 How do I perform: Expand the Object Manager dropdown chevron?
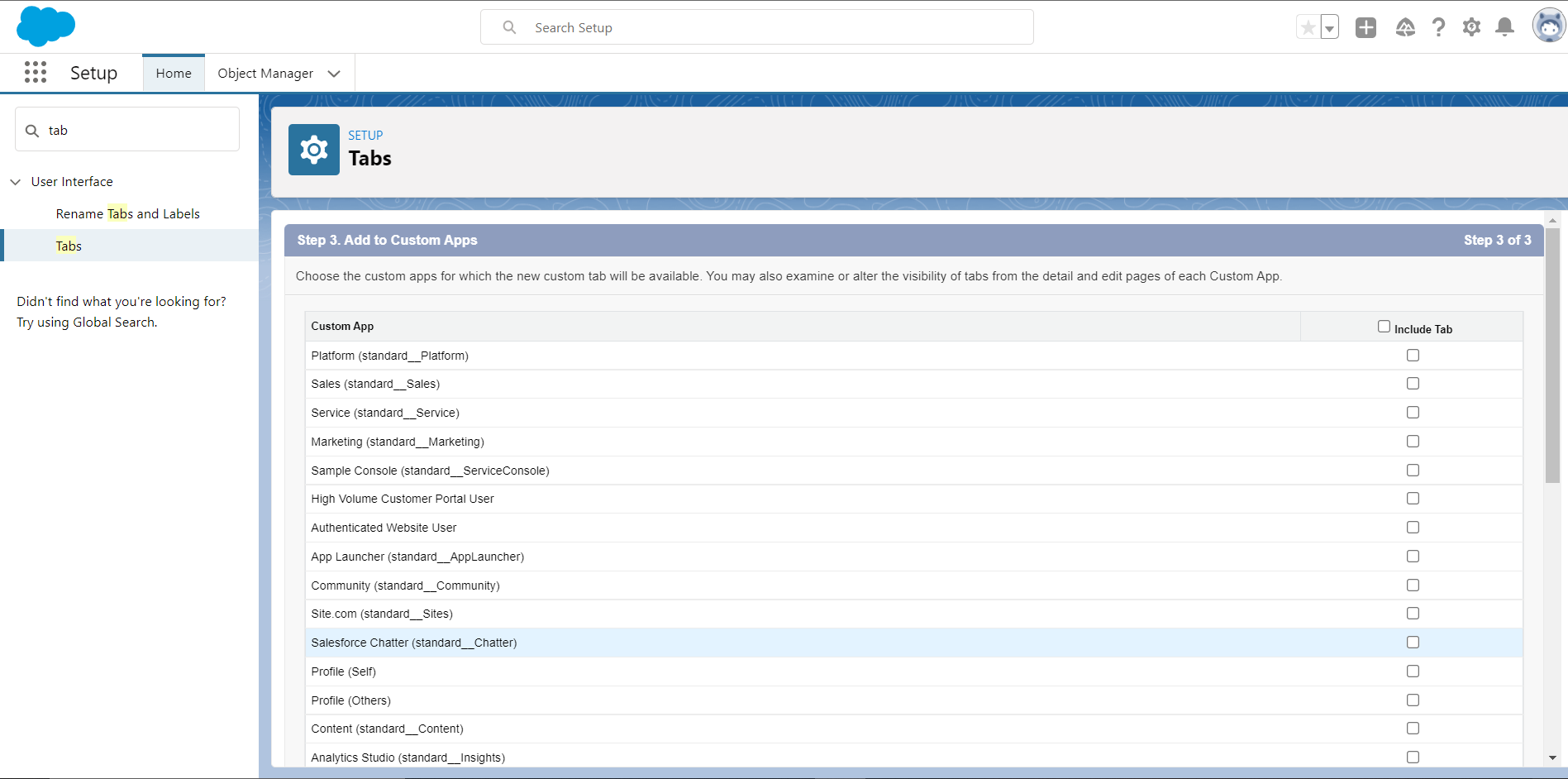coord(334,74)
